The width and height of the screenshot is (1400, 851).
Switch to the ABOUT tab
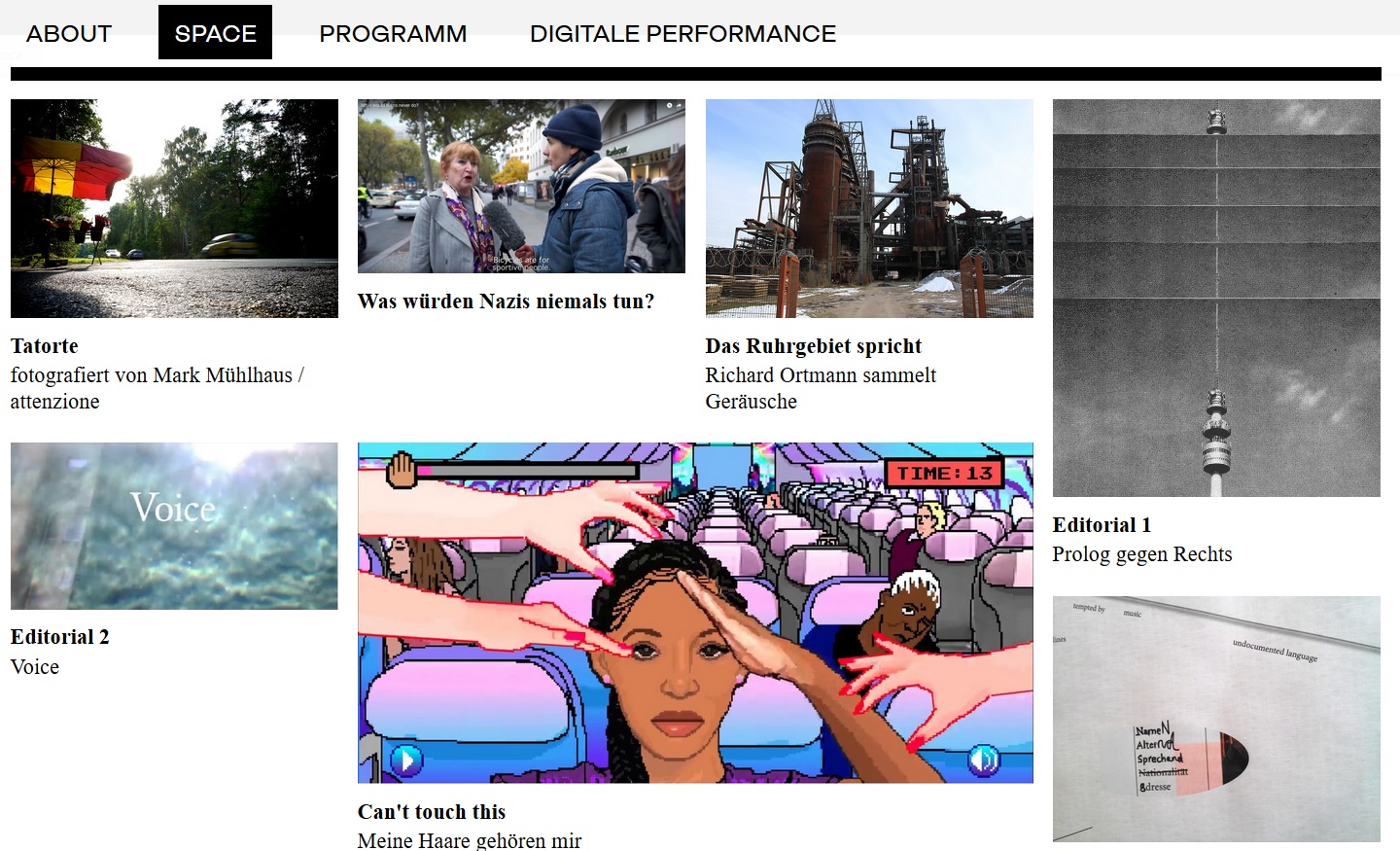click(x=68, y=32)
